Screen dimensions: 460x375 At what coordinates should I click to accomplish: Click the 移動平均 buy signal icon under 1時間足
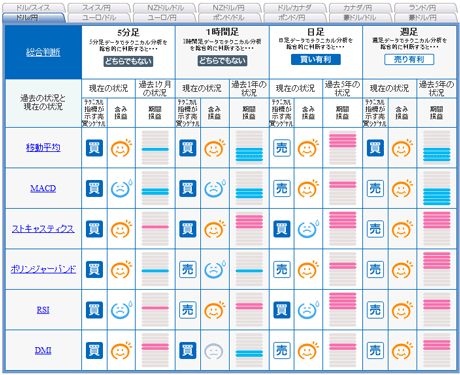pos(188,148)
